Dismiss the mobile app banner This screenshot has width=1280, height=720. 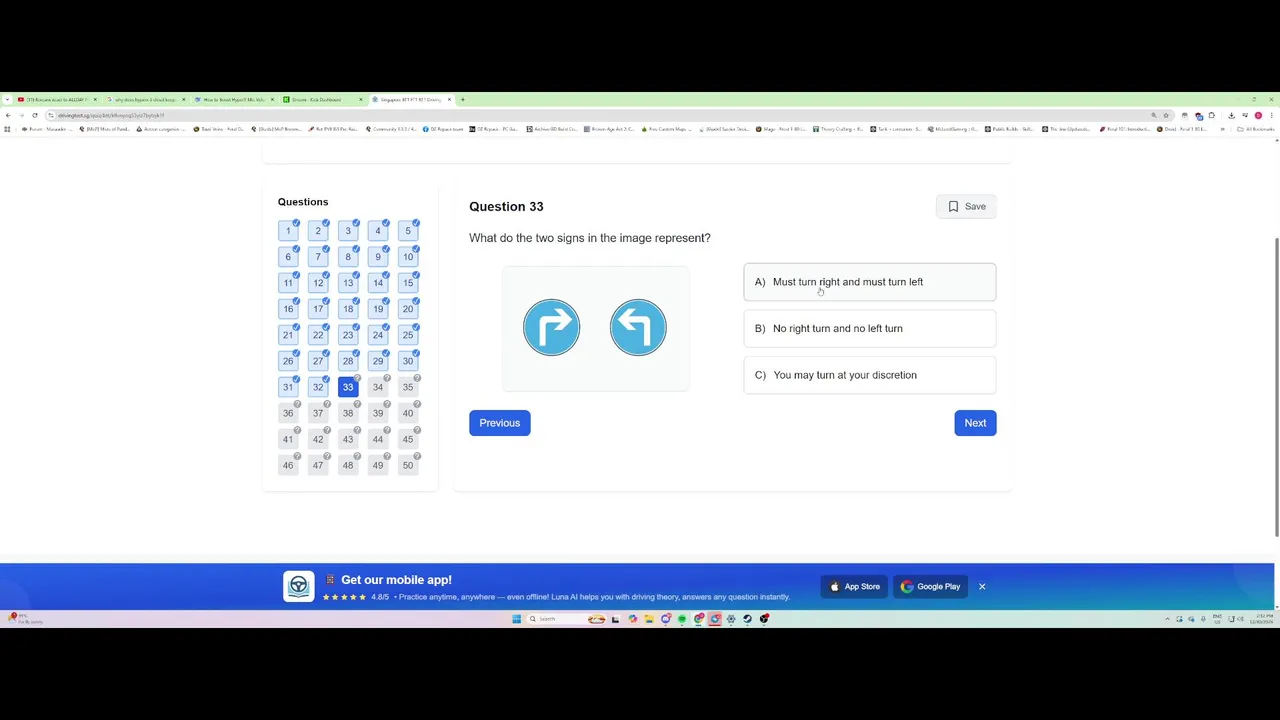click(x=982, y=586)
